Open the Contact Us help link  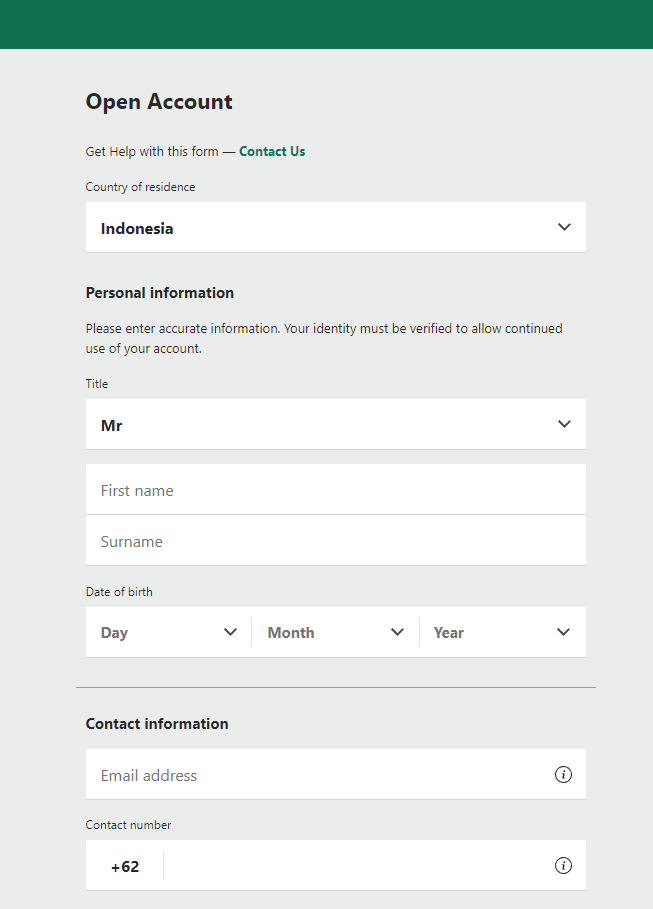(x=272, y=152)
